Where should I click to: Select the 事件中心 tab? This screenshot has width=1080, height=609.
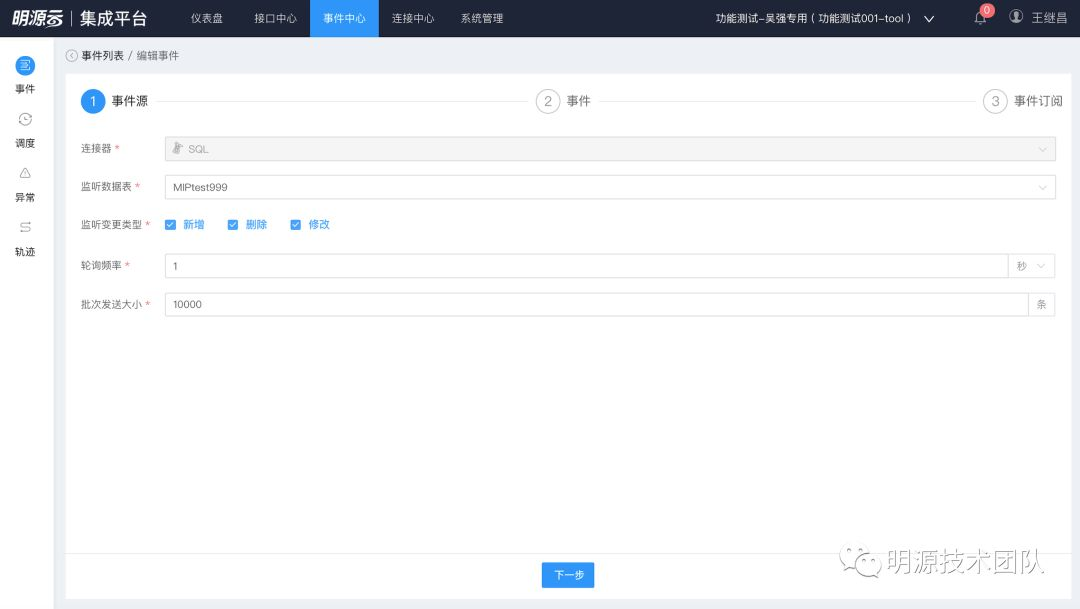[x=344, y=19]
